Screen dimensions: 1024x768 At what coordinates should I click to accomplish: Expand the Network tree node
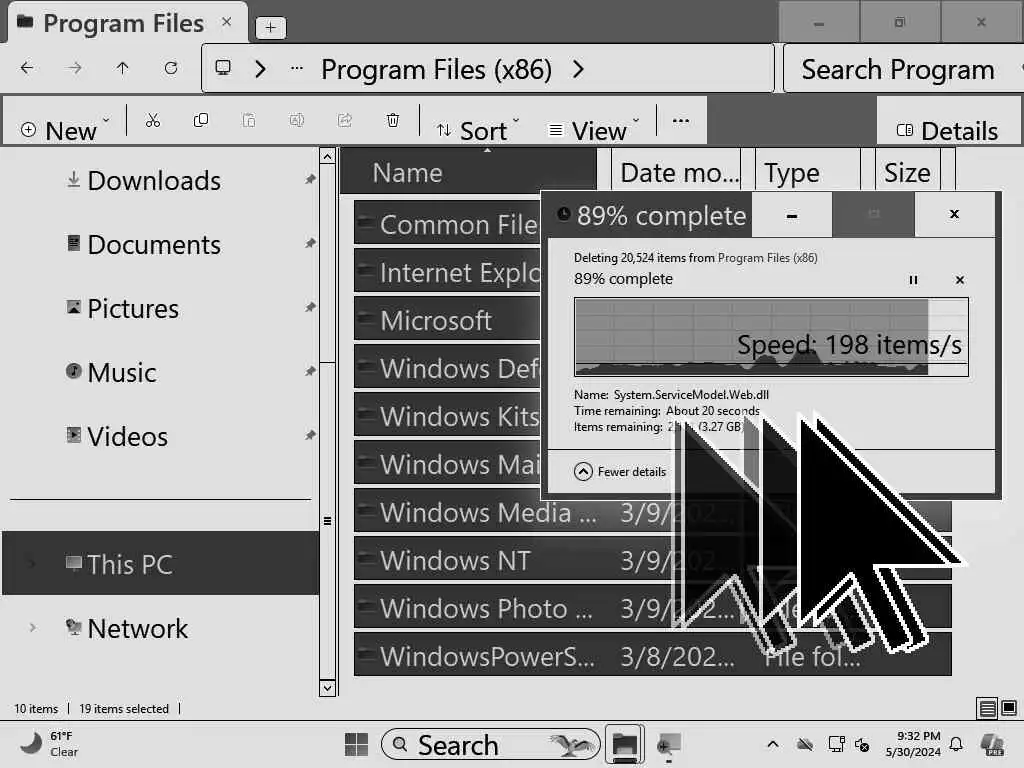(33, 628)
